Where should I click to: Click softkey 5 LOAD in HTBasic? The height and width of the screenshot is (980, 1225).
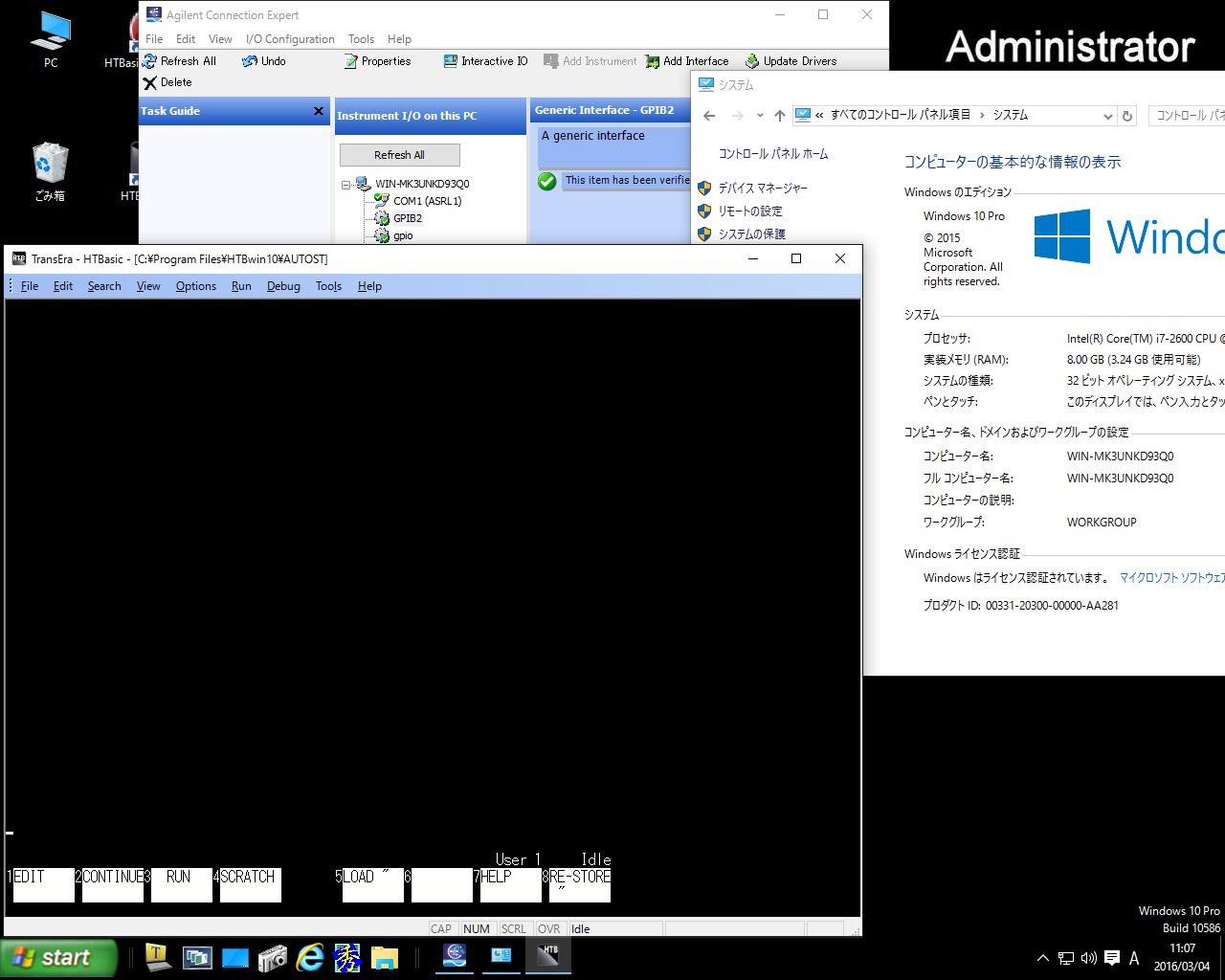click(x=372, y=884)
